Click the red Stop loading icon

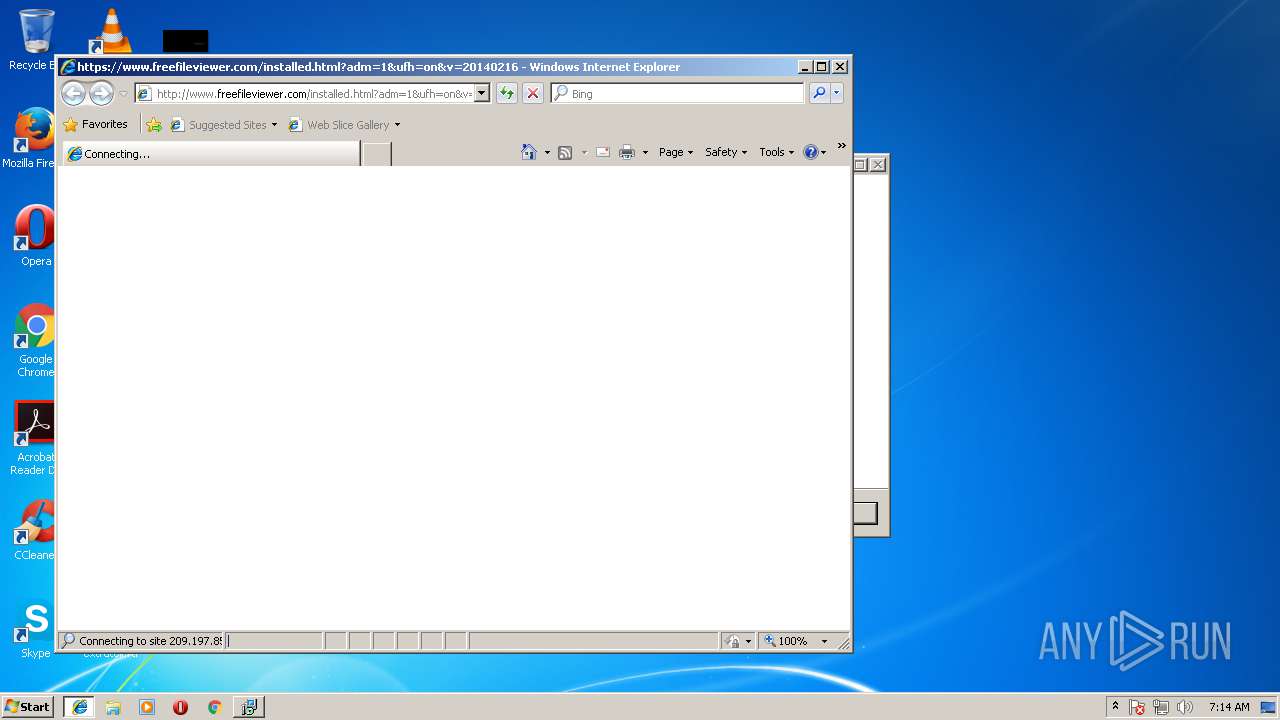[533, 94]
